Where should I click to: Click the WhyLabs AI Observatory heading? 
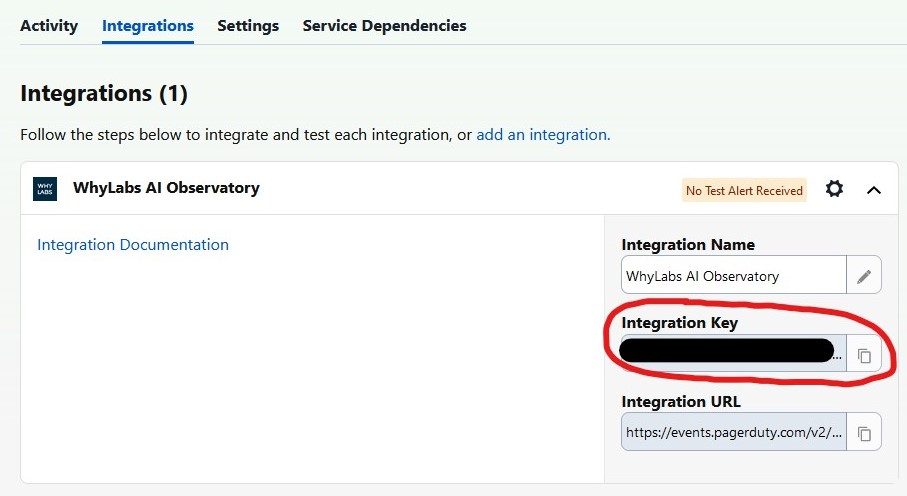[x=167, y=188]
